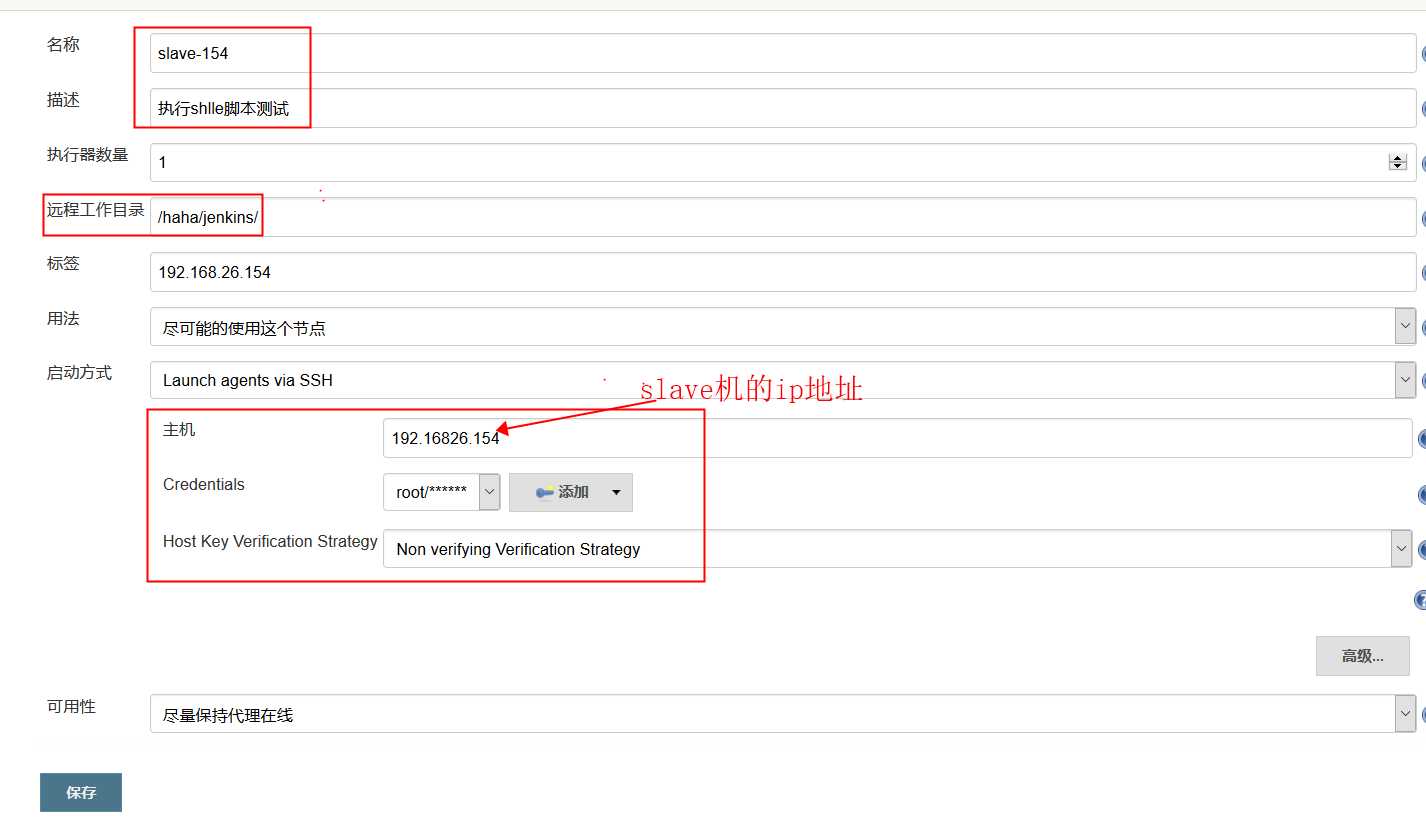Expand the 添加 button dropdown arrow
The image size is (1426, 828).
click(616, 492)
